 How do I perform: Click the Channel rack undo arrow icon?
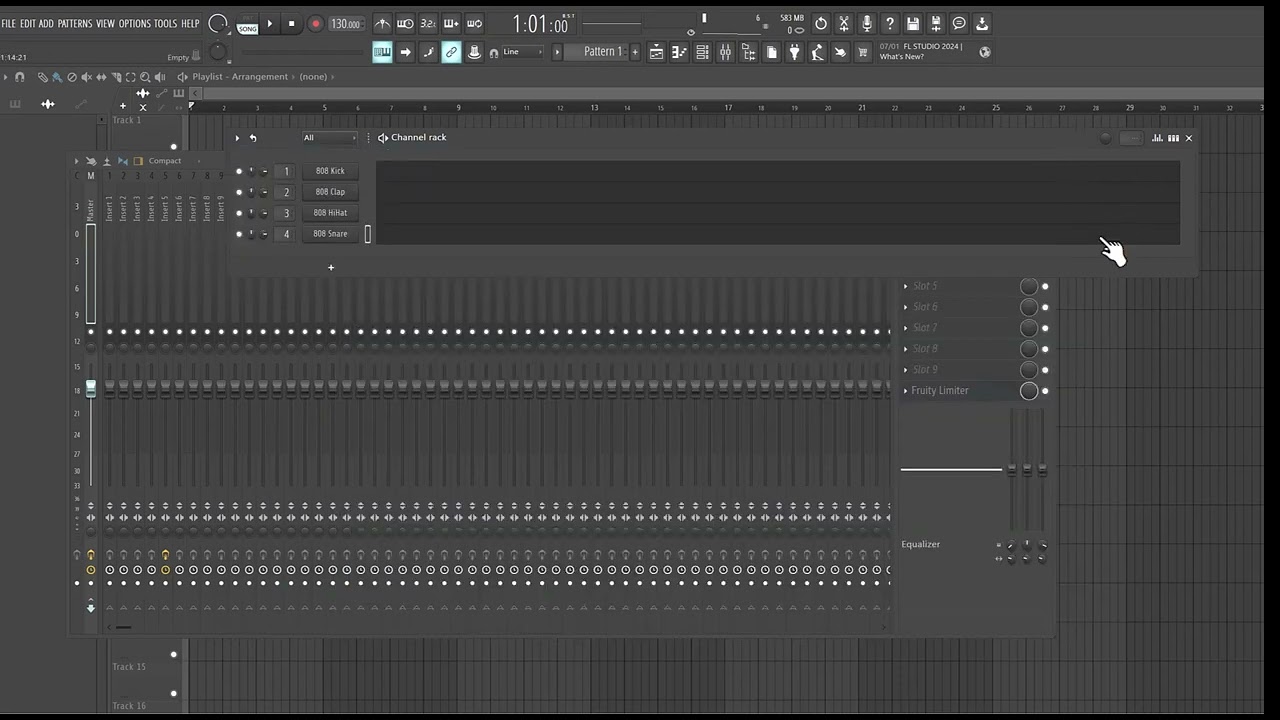click(x=253, y=138)
